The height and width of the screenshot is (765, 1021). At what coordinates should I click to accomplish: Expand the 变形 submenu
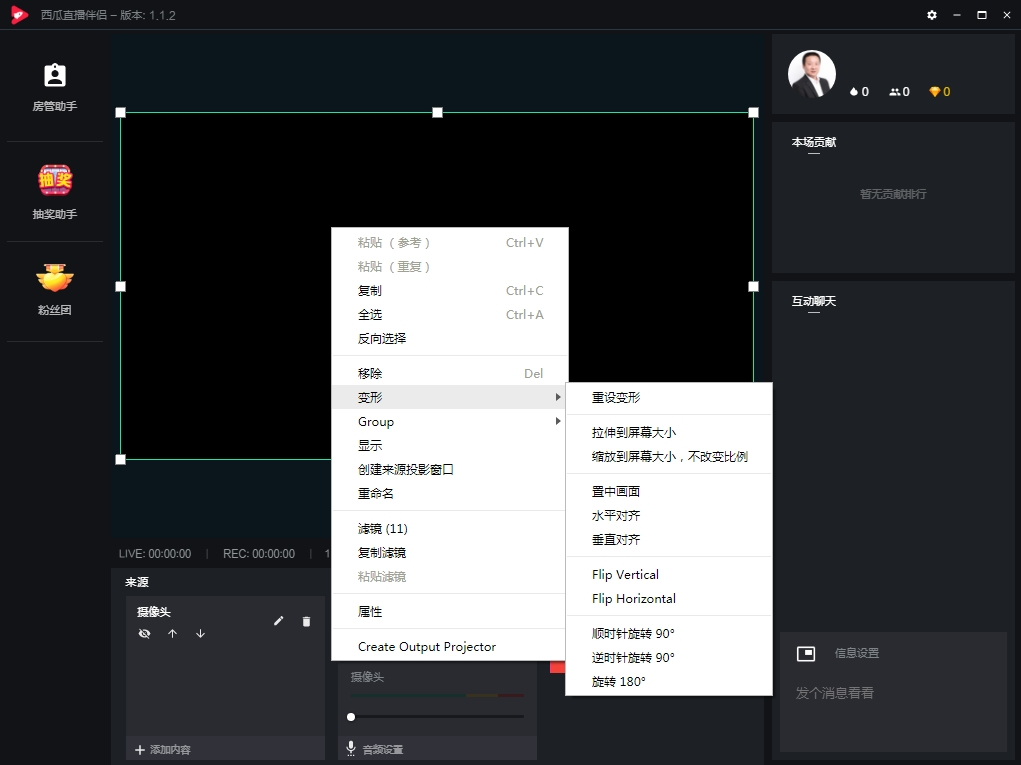coord(369,397)
